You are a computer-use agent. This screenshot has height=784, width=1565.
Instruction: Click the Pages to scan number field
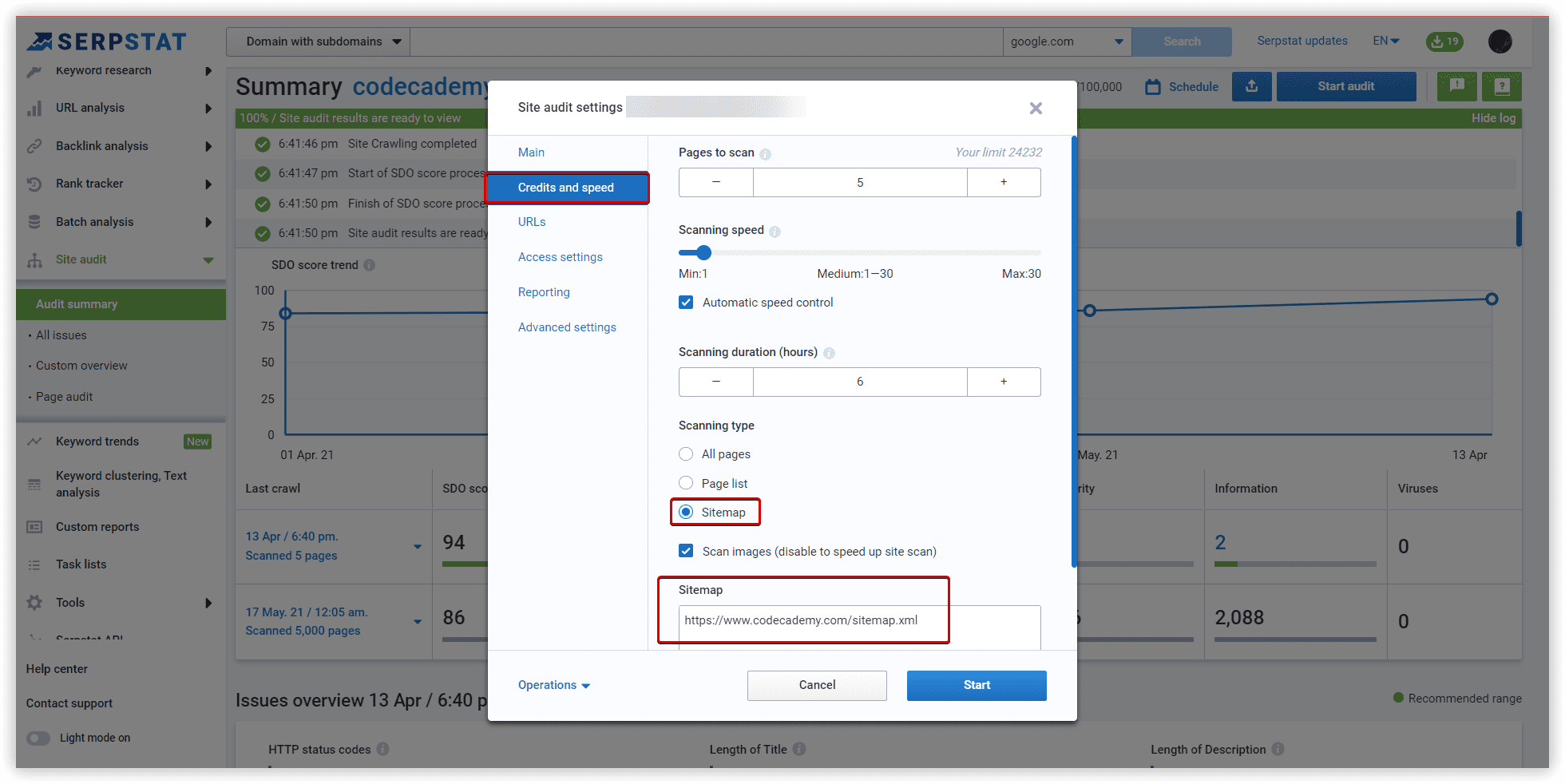[860, 182]
